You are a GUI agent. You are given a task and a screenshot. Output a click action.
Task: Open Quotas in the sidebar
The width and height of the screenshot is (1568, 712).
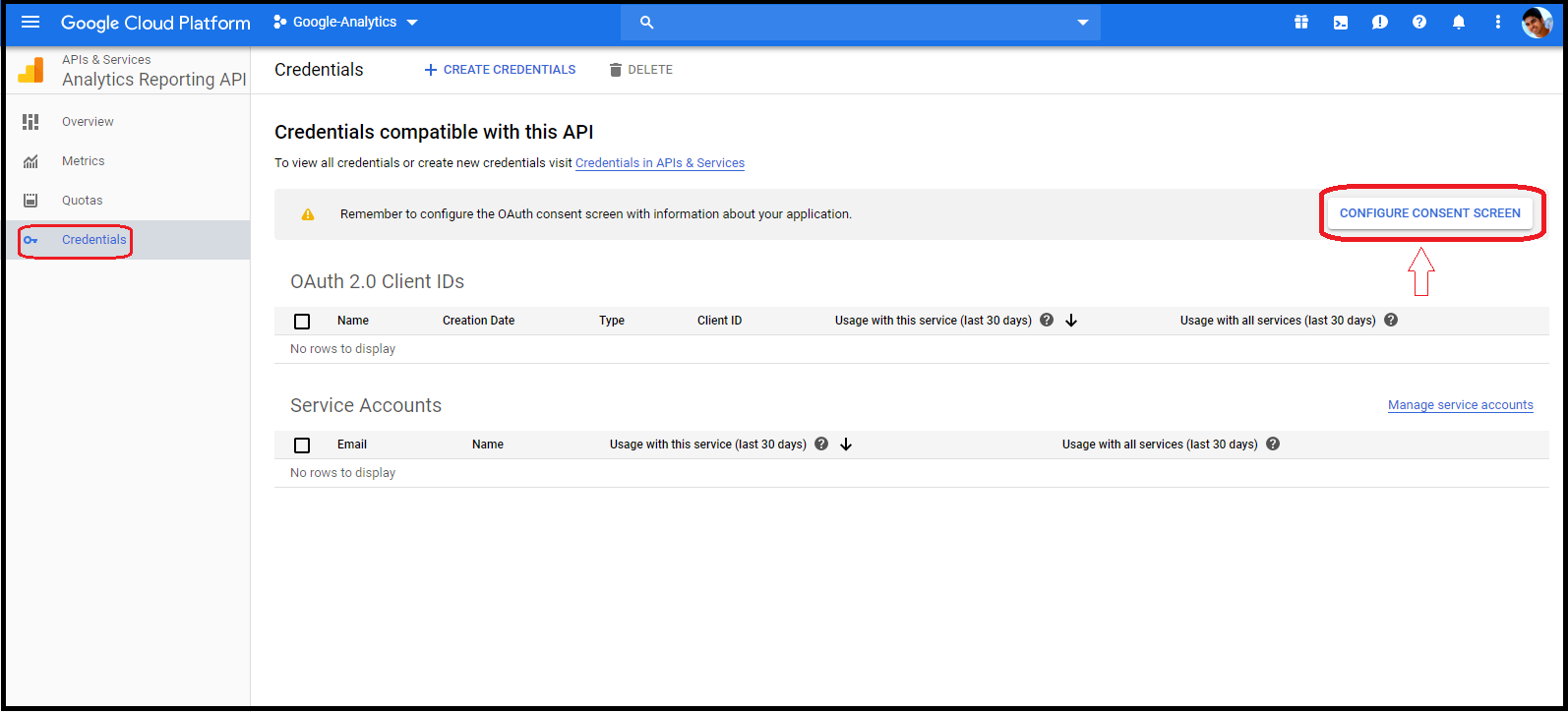coord(82,201)
